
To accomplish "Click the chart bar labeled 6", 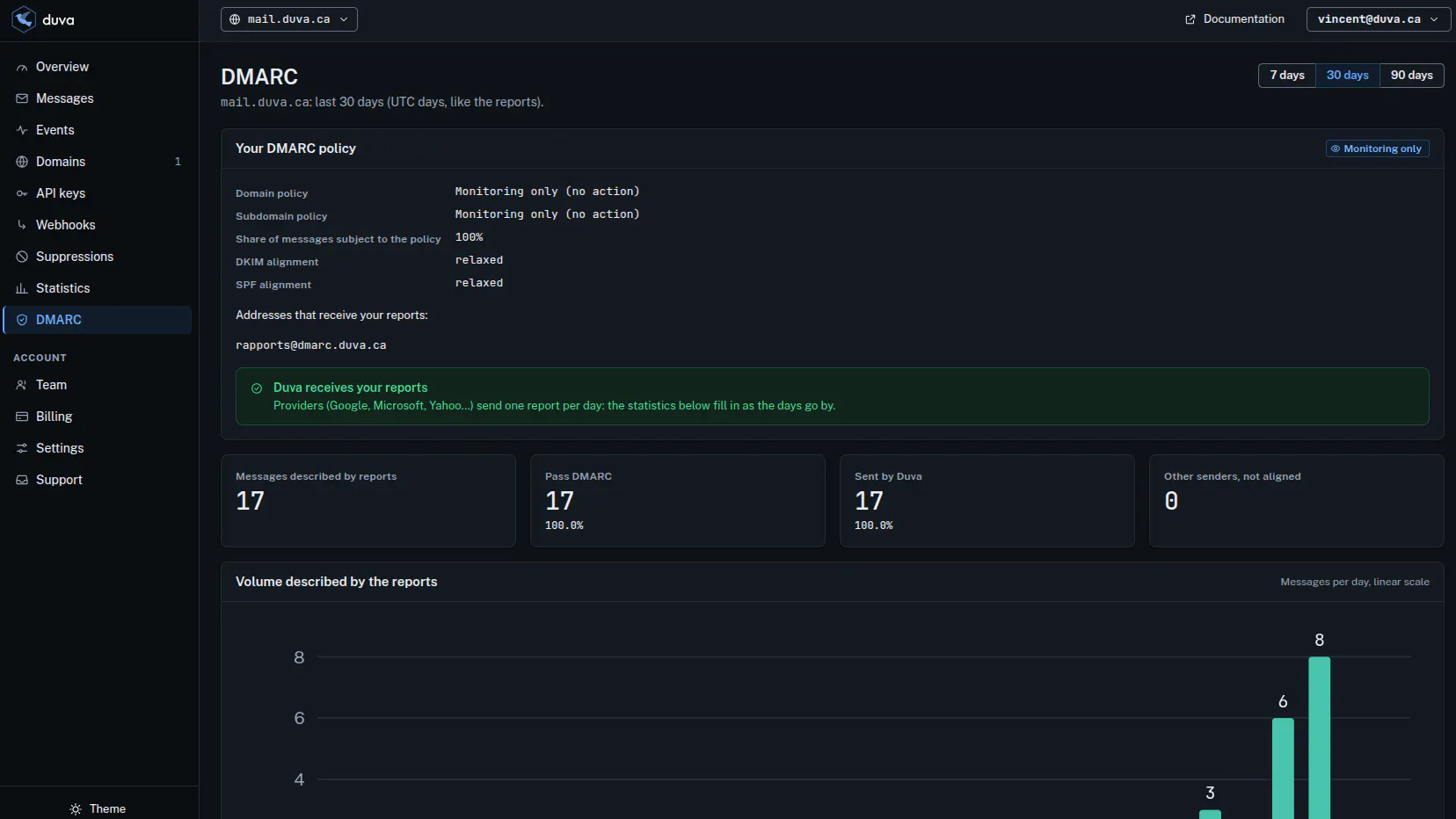I will tap(1283, 769).
